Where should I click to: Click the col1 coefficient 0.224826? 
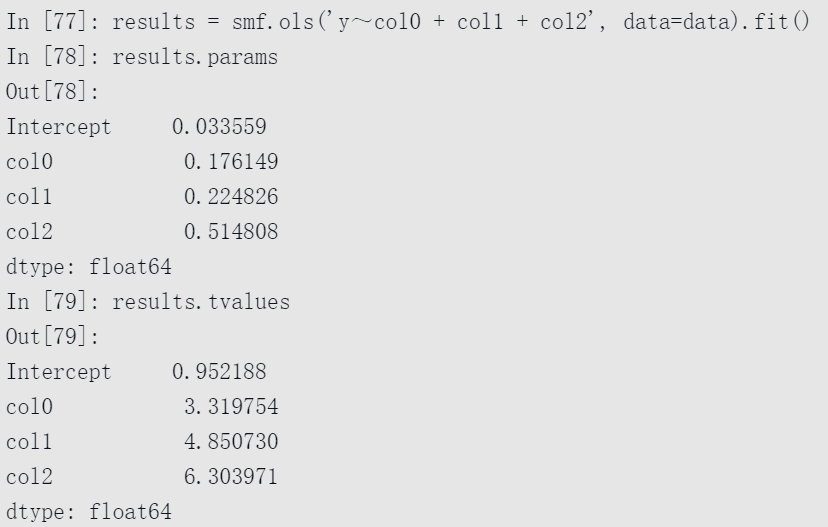pos(231,196)
